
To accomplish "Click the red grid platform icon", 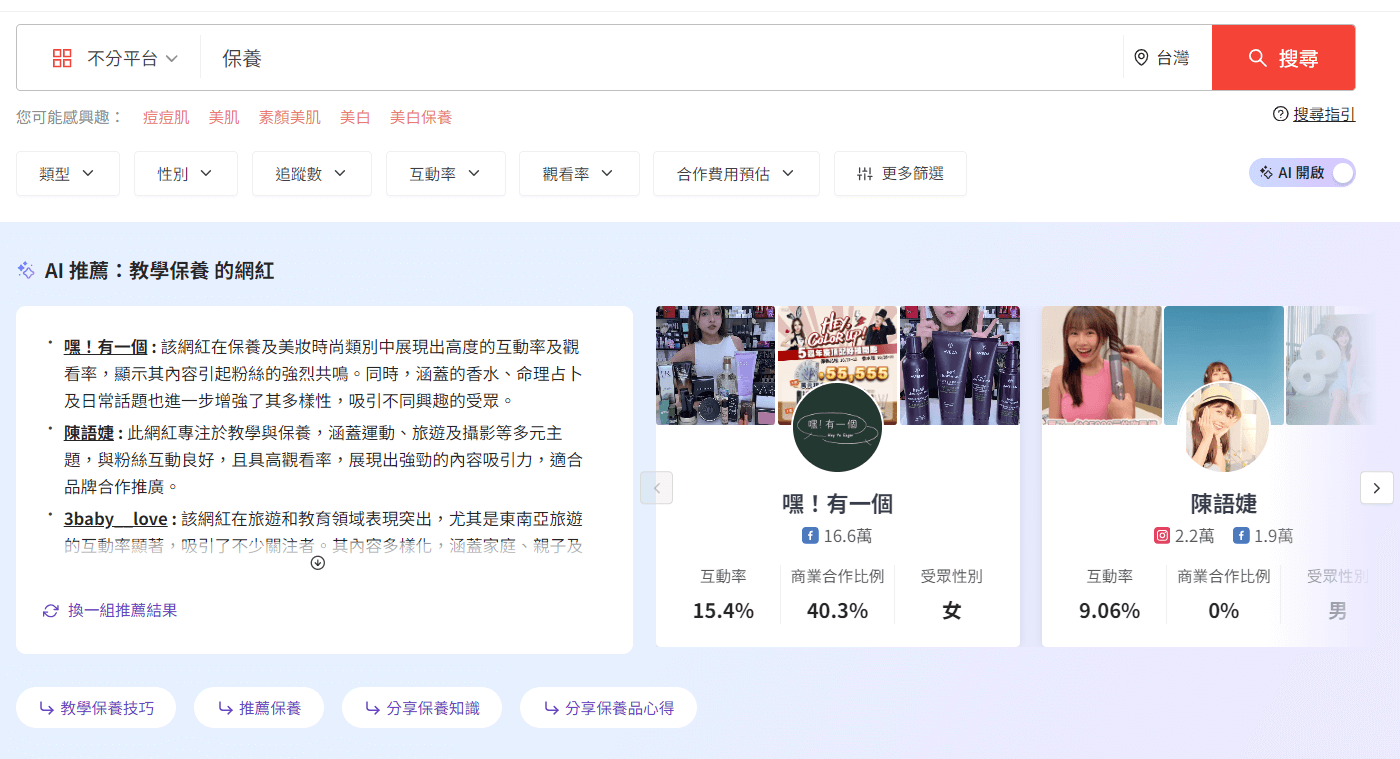I will (62, 58).
